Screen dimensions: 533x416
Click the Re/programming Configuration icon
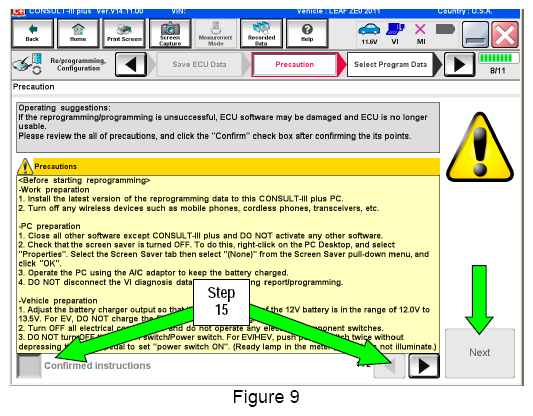[27, 64]
